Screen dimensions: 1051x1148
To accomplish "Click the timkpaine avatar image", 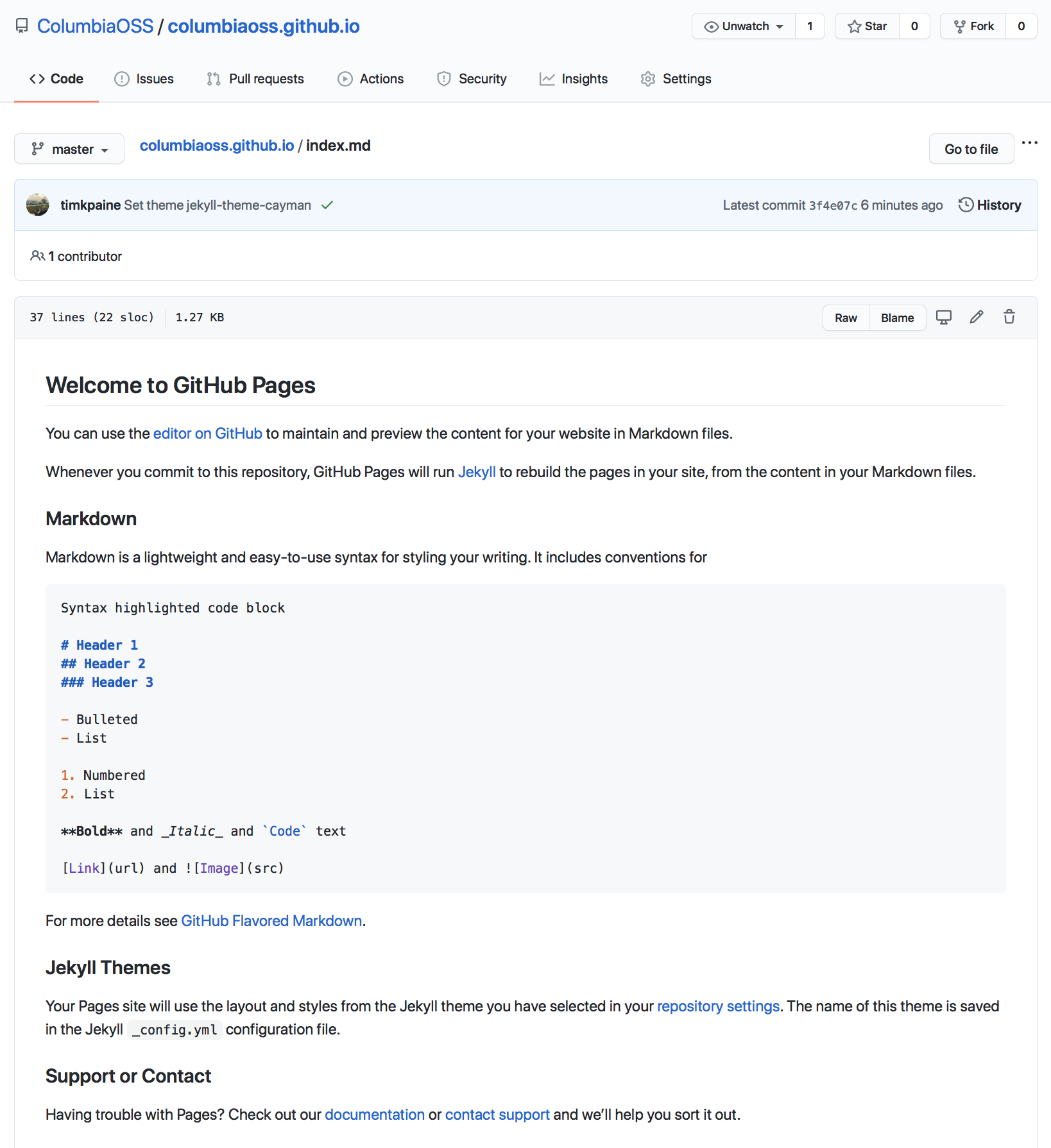I will click(38, 205).
